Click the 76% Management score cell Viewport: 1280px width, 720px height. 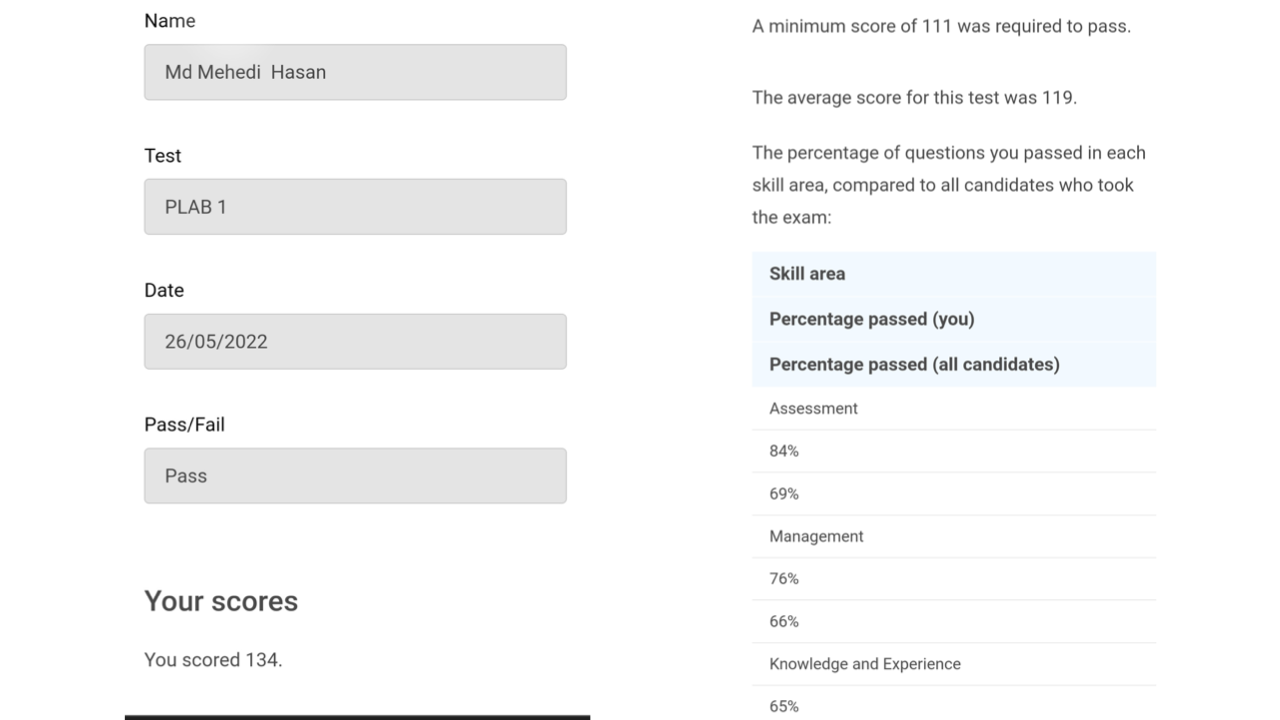coord(784,579)
